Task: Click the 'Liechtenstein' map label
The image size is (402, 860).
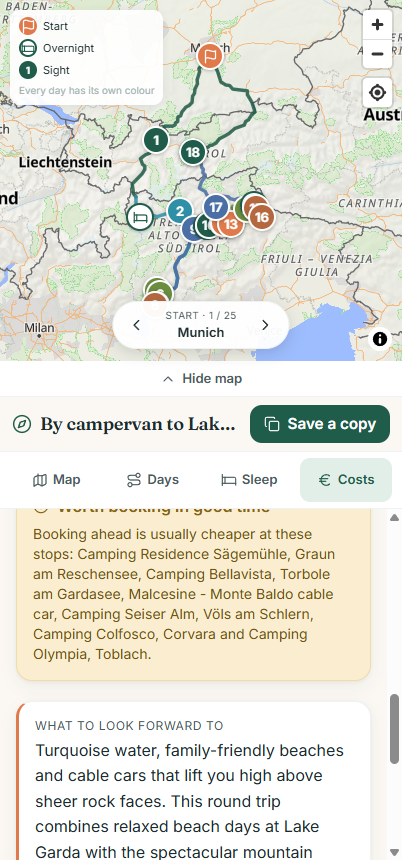Action: [65, 162]
